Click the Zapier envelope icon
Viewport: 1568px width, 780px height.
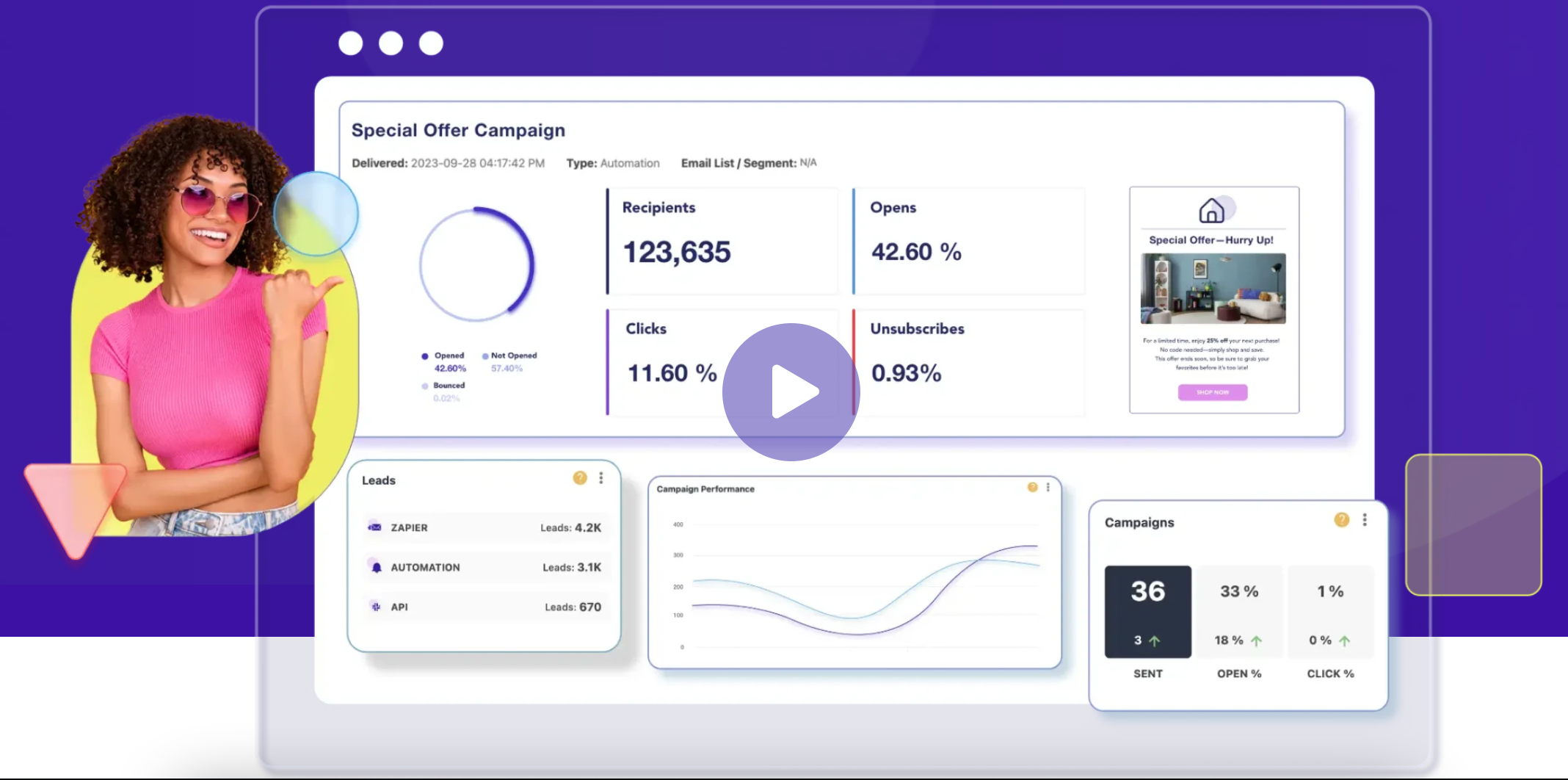click(x=375, y=527)
